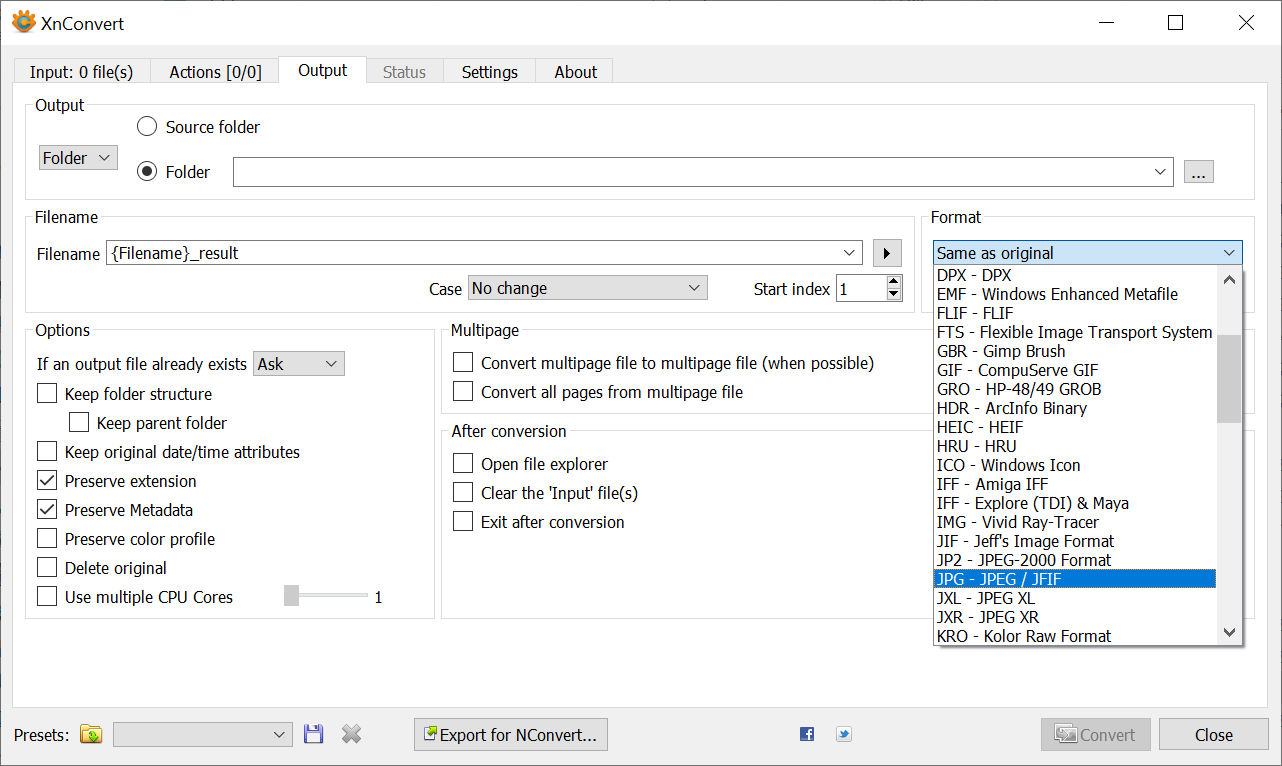Expand the Case dropdown showing No change

(x=587, y=288)
